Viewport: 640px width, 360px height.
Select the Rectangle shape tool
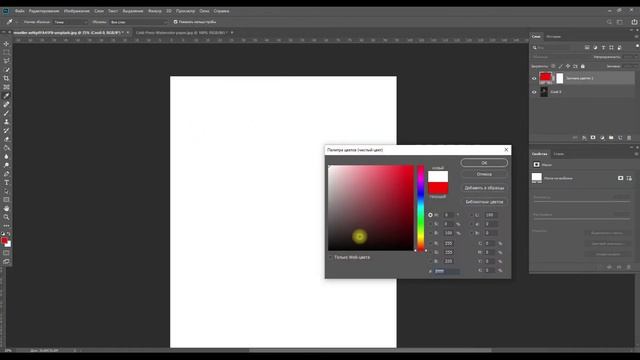tap(6, 200)
